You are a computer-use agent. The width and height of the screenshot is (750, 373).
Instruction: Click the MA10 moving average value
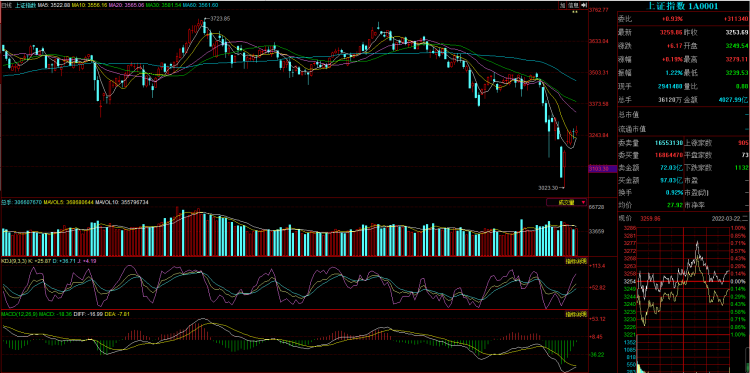tap(89, 5)
